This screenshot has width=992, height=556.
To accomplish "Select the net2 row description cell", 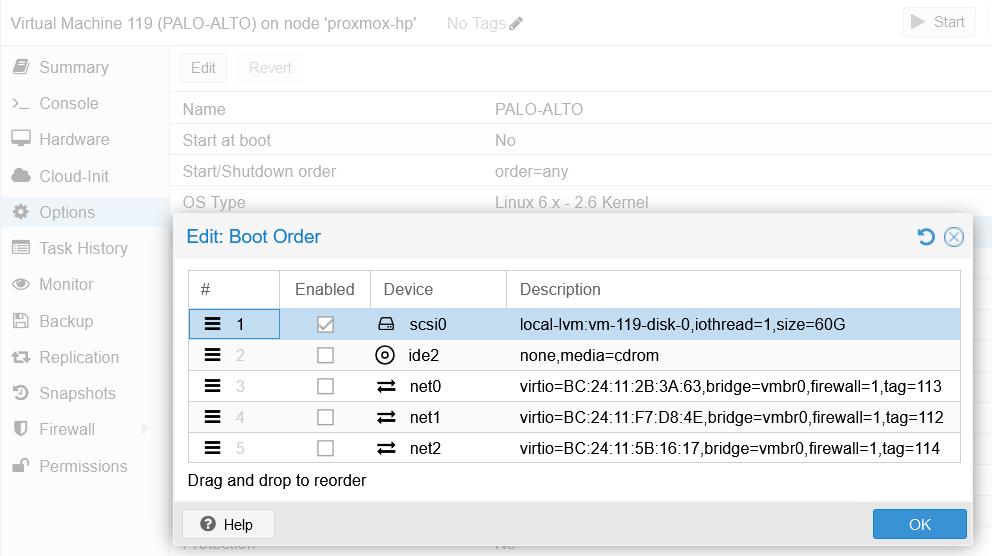I will coord(730,448).
